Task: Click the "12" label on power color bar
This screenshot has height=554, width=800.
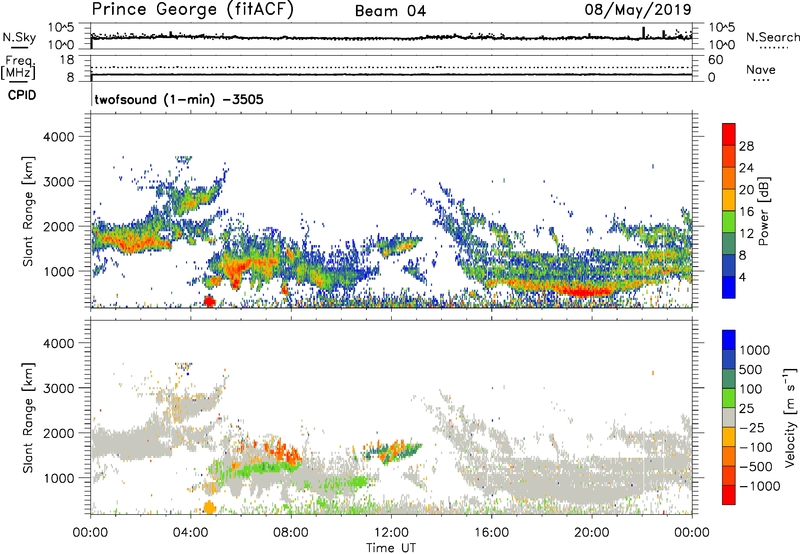Action: pyautogui.click(x=746, y=234)
